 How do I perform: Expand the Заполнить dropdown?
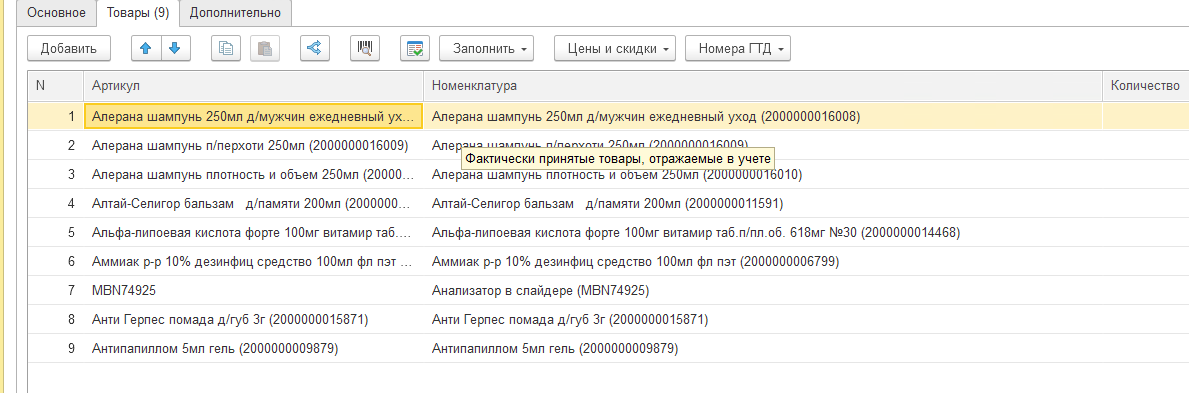486,49
